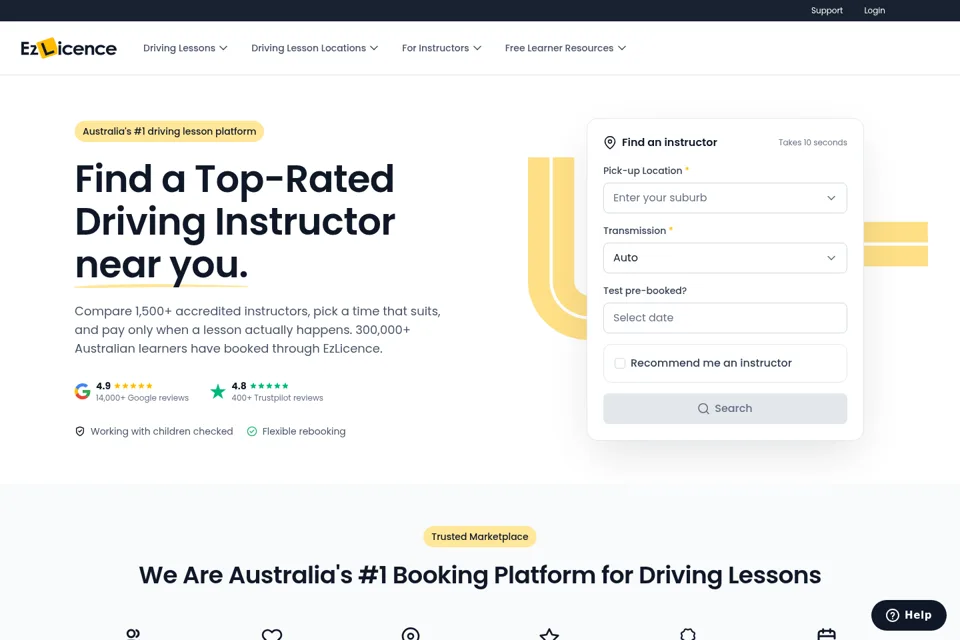Click the green check icon beside Flexible rebooking

pyautogui.click(x=252, y=431)
